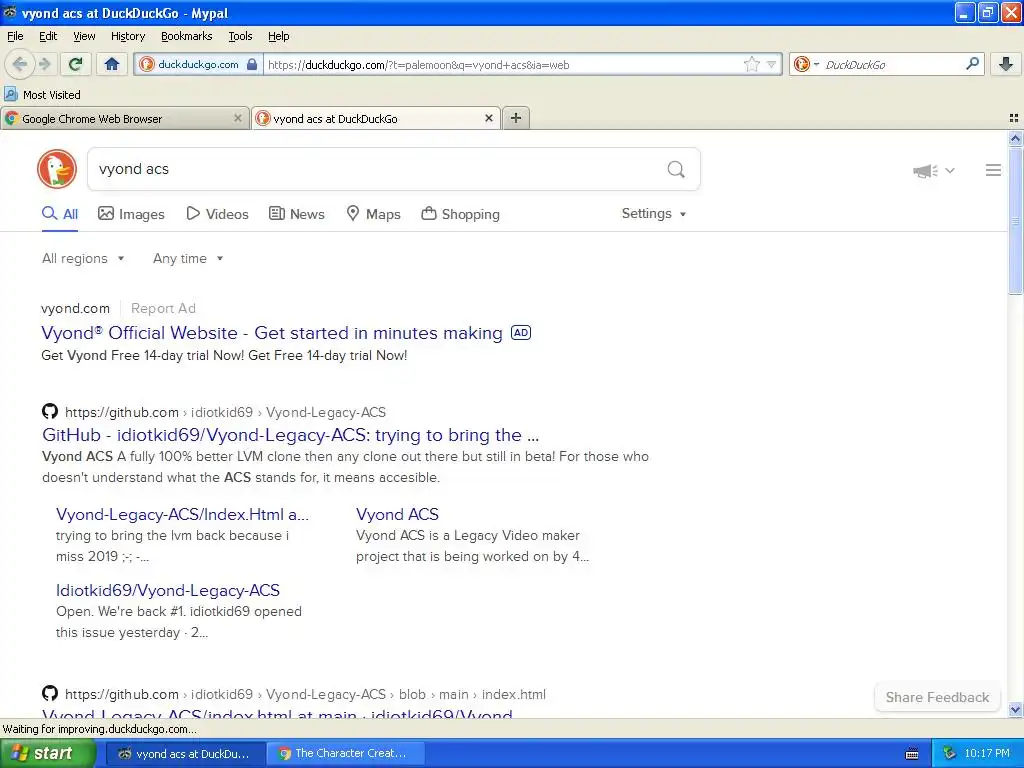Click the page scrollbar up arrow

click(x=1015, y=138)
